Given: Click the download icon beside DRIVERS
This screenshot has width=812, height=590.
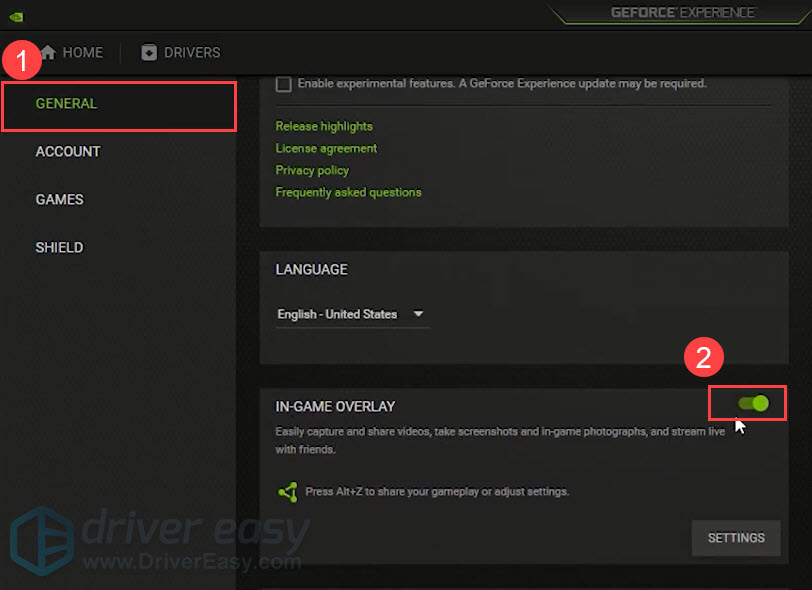Looking at the screenshot, I should [149, 53].
